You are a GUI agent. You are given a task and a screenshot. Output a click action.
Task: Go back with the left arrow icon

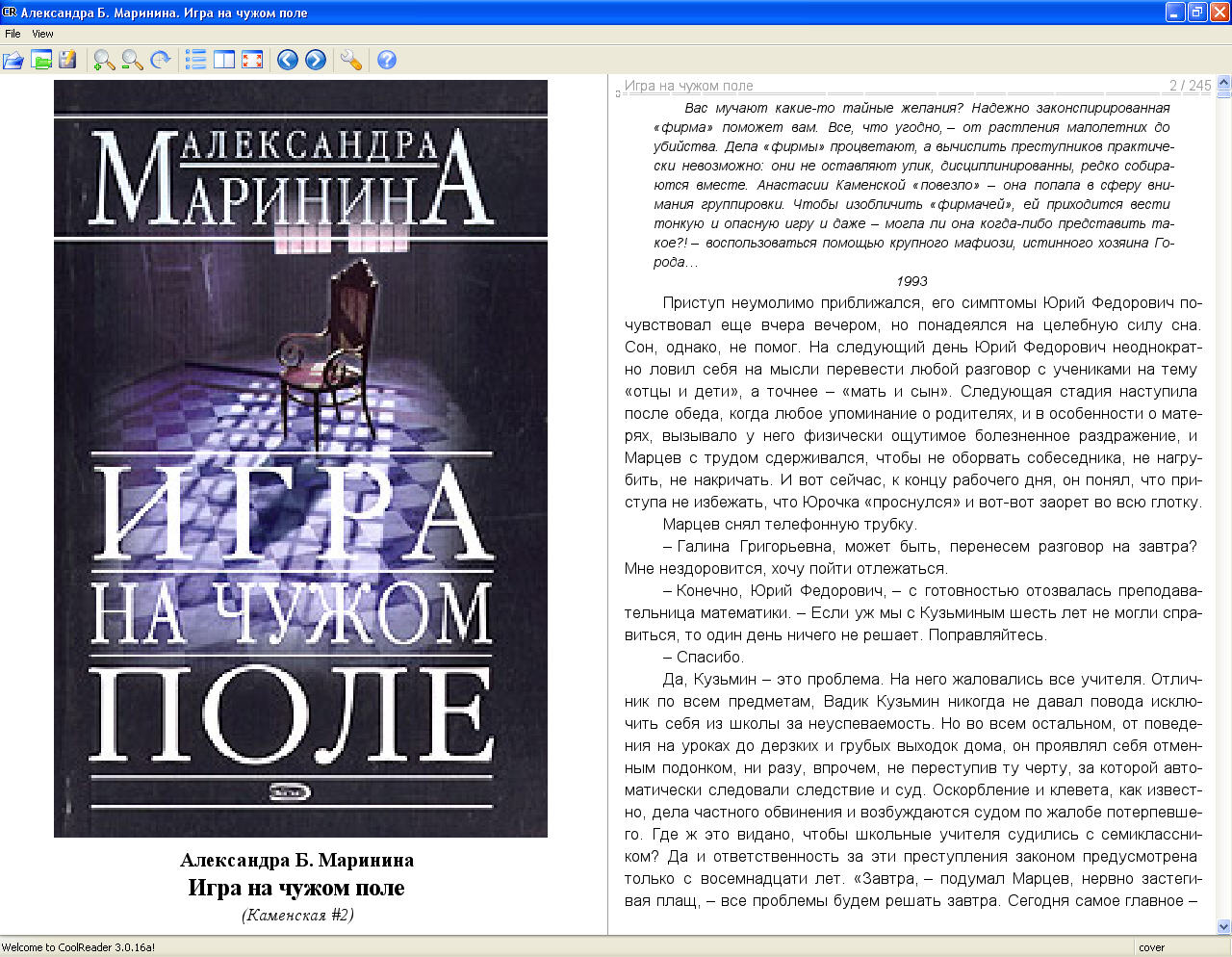pyautogui.click(x=288, y=60)
